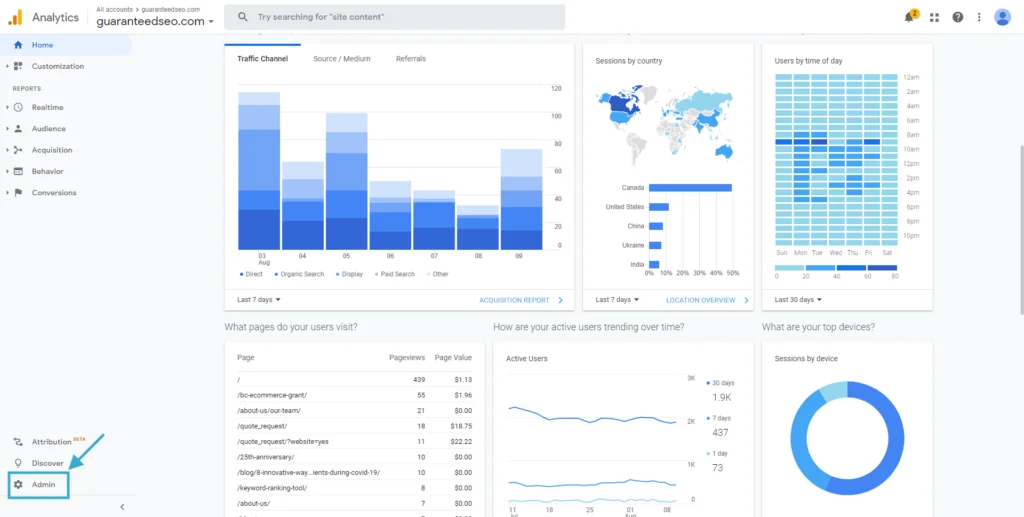Click the search site content field

(x=394, y=17)
